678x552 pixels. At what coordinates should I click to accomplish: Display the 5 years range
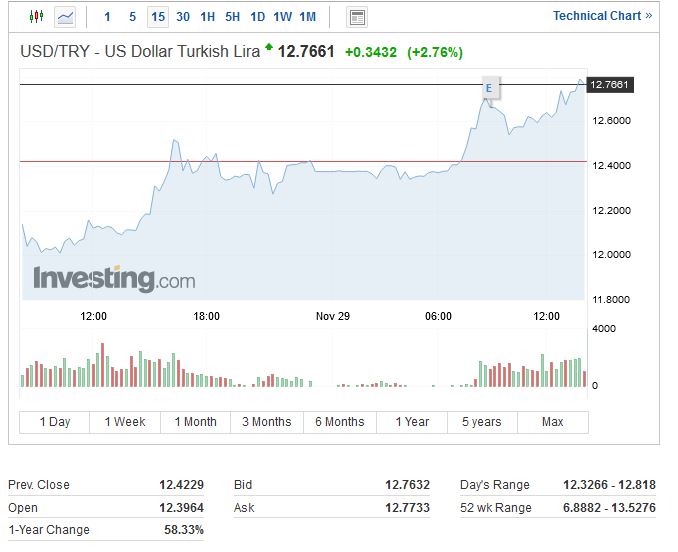482,422
